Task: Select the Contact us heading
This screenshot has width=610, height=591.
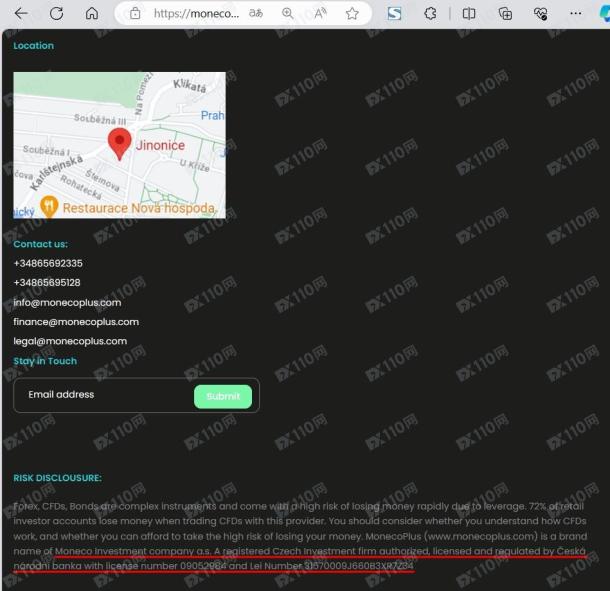Action: (x=40, y=244)
